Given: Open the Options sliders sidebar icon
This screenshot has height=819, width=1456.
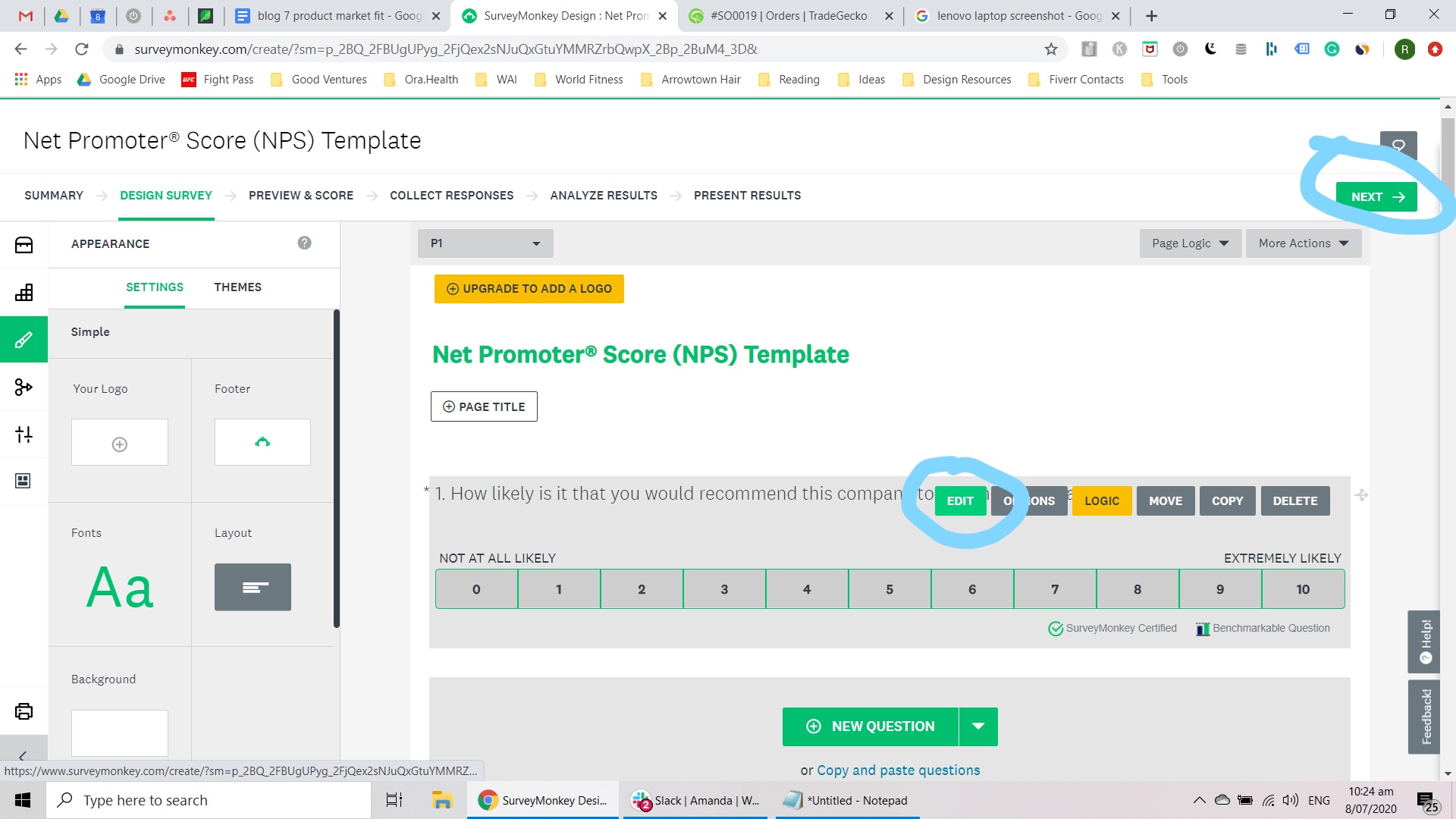Looking at the screenshot, I should (24, 434).
